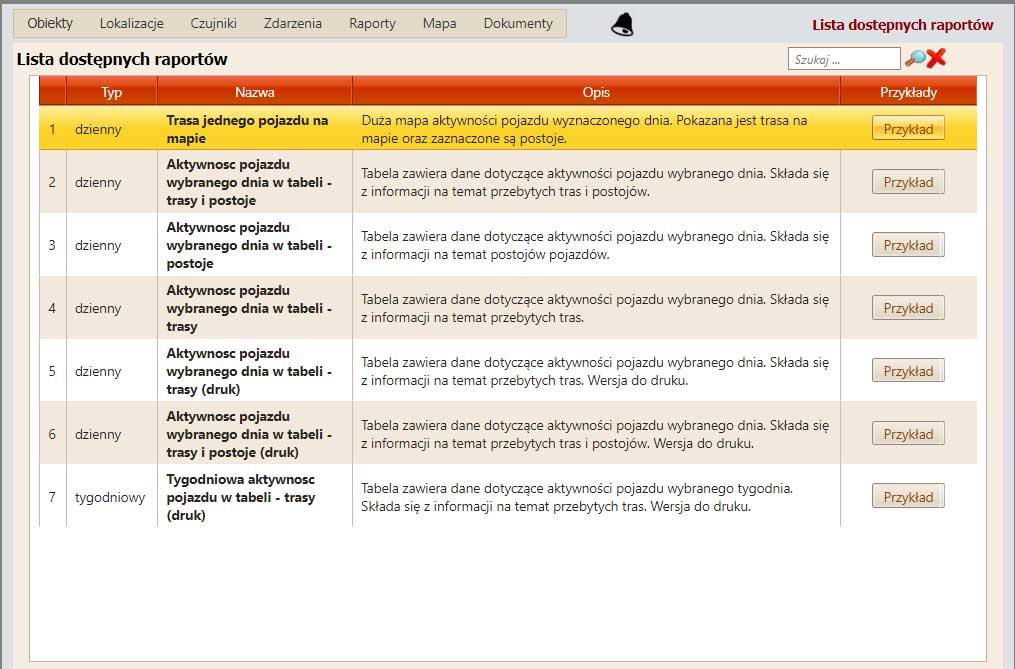Click the Przykład button in row 6
1015x669 pixels.
[x=908, y=433]
